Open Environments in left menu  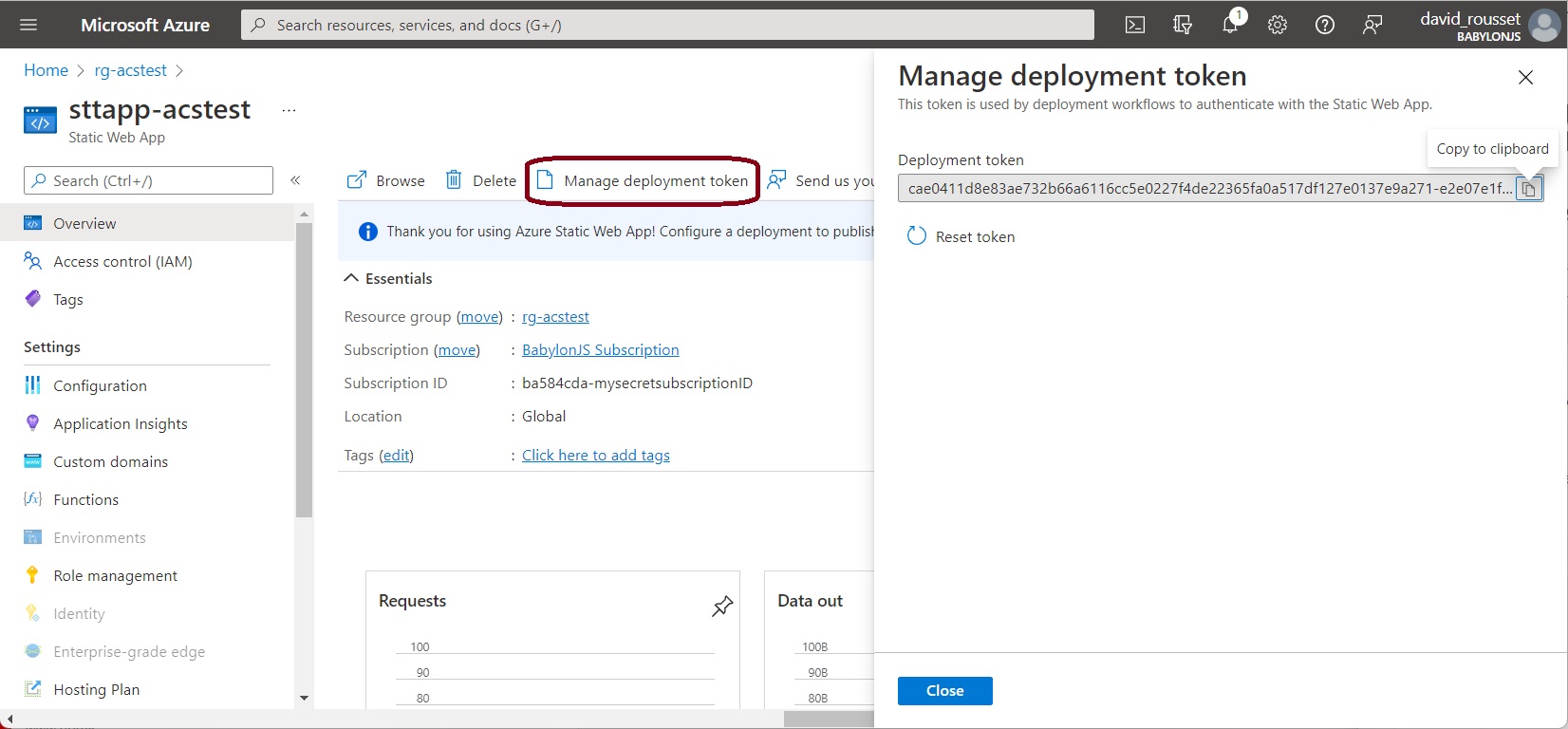(x=100, y=537)
